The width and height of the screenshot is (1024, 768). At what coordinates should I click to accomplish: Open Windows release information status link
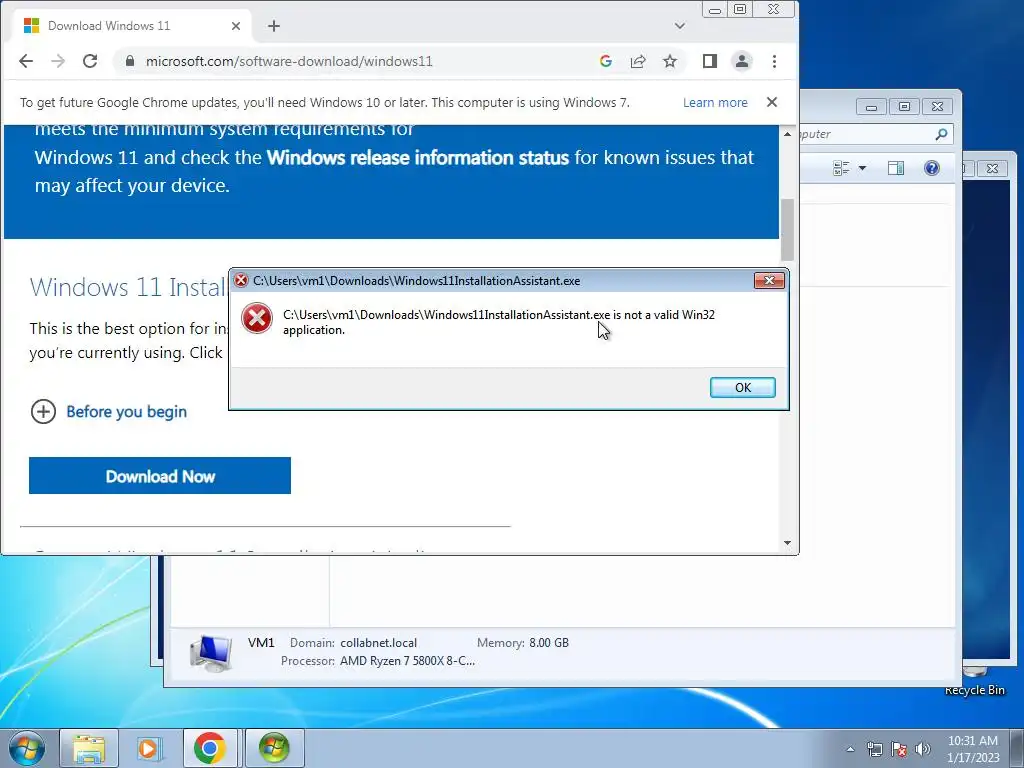click(x=418, y=157)
